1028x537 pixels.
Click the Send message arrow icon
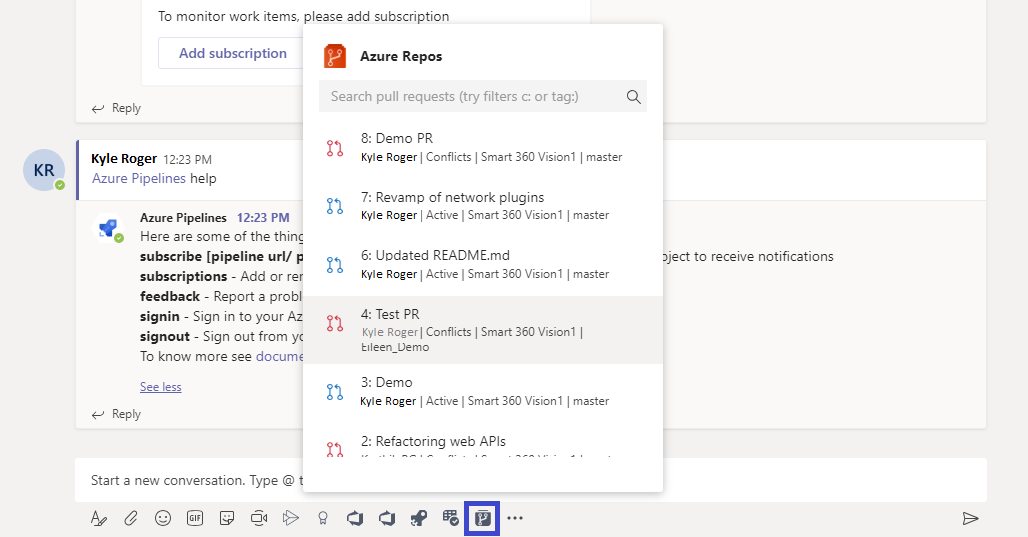(969, 518)
